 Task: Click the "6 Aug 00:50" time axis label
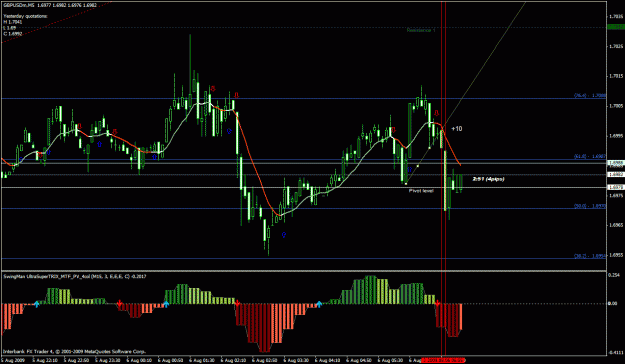171,360
